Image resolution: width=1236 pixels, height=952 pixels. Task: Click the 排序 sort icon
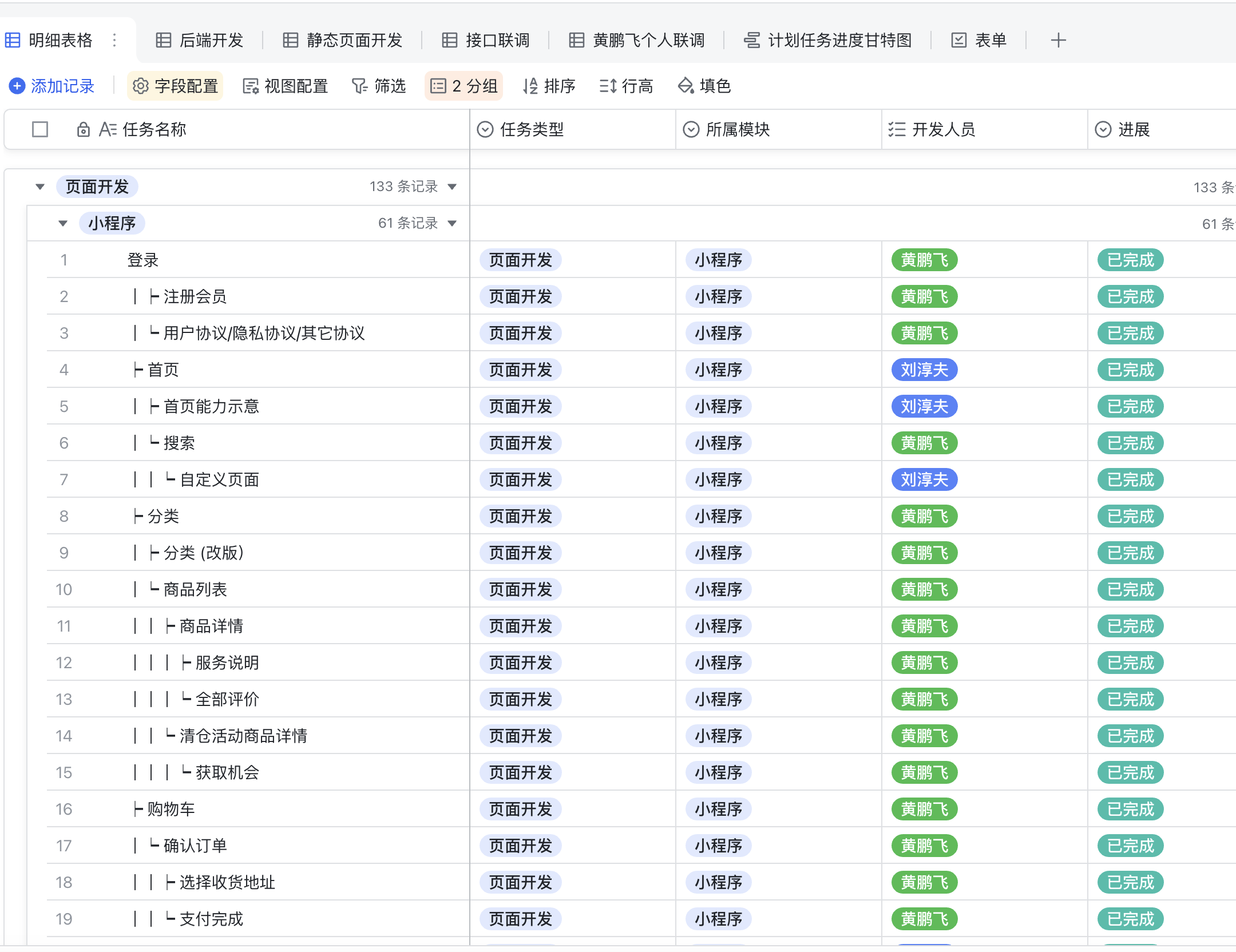tap(530, 86)
